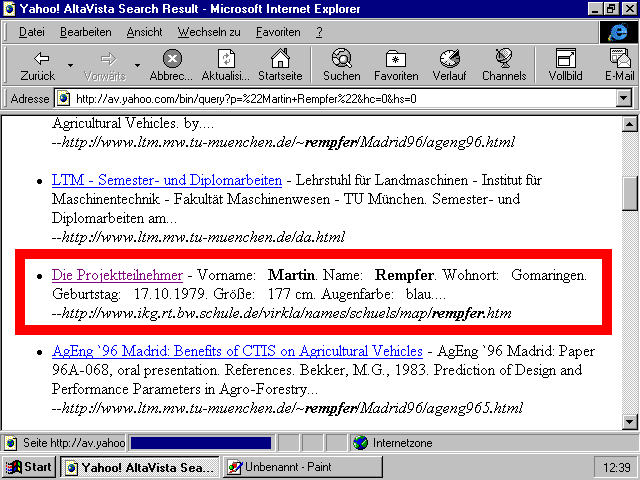Image resolution: width=640 pixels, height=480 pixels.
Task: Click the bold name 'Rempfer' in results
Action: [404, 275]
